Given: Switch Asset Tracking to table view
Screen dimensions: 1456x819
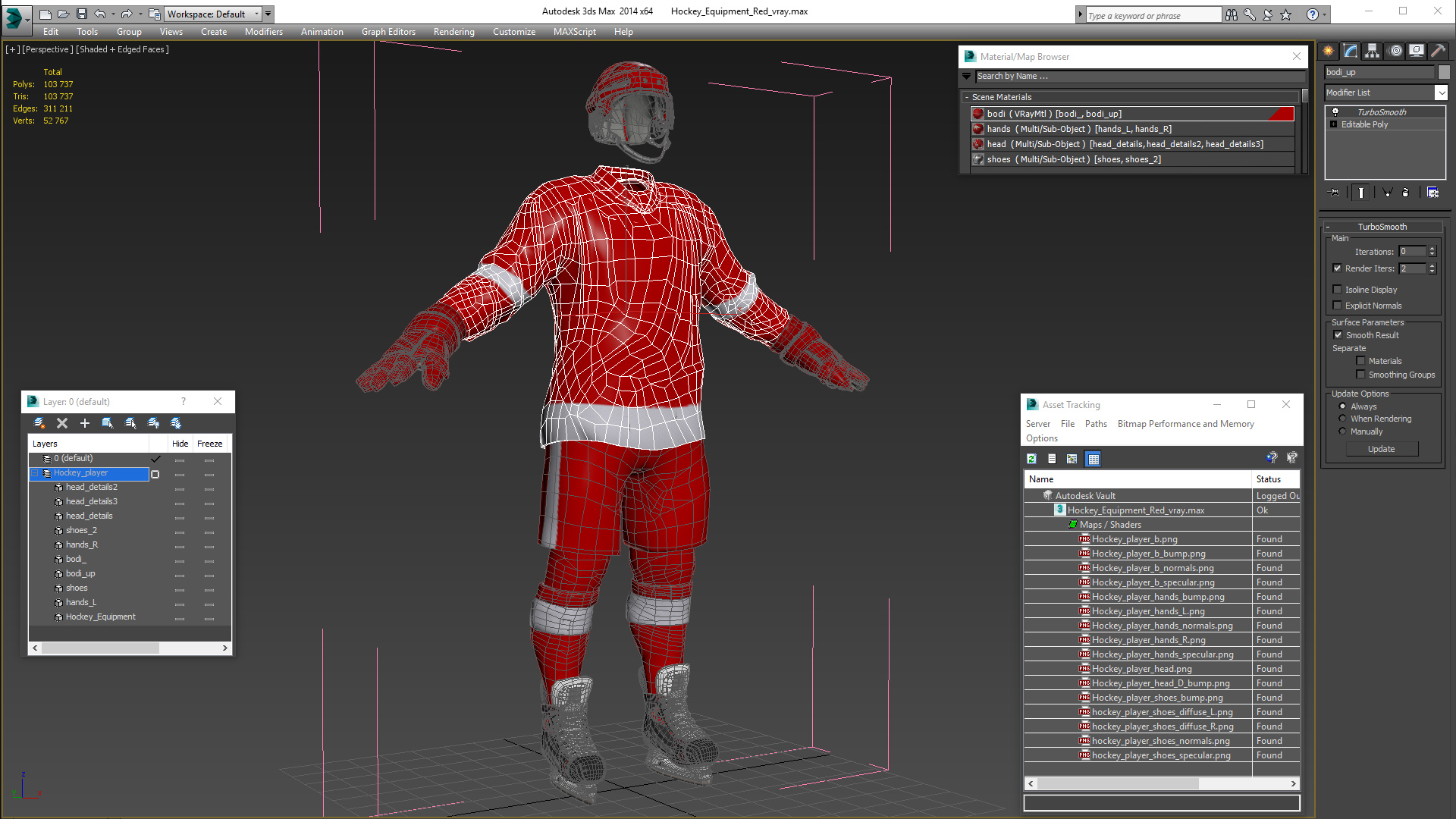Looking at the screenshot, I should click(1093, 459).
